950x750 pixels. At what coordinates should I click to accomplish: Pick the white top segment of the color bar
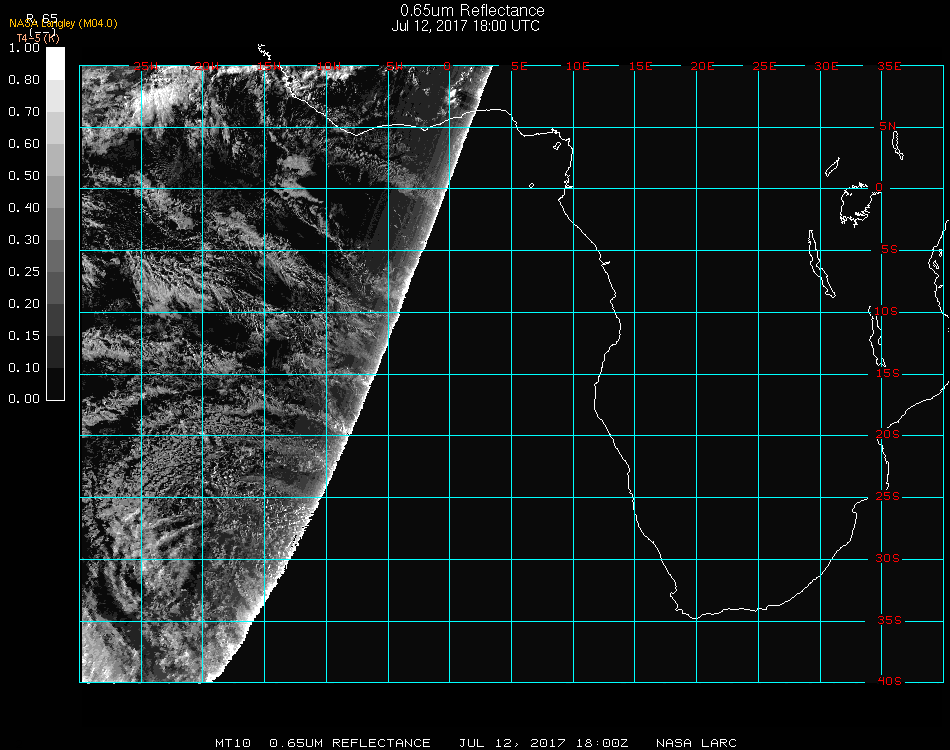[55, 64]
